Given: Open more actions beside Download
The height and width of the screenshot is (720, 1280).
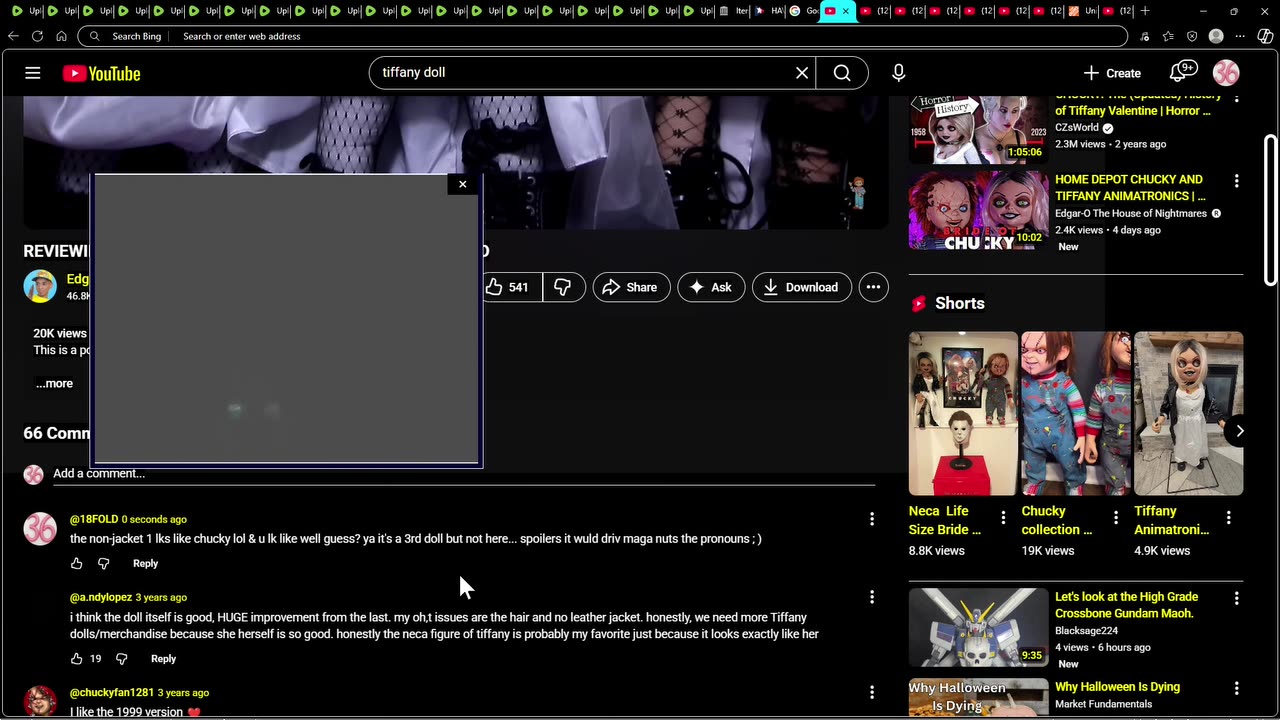Looking at the screenshot, I should pos(873,287).
